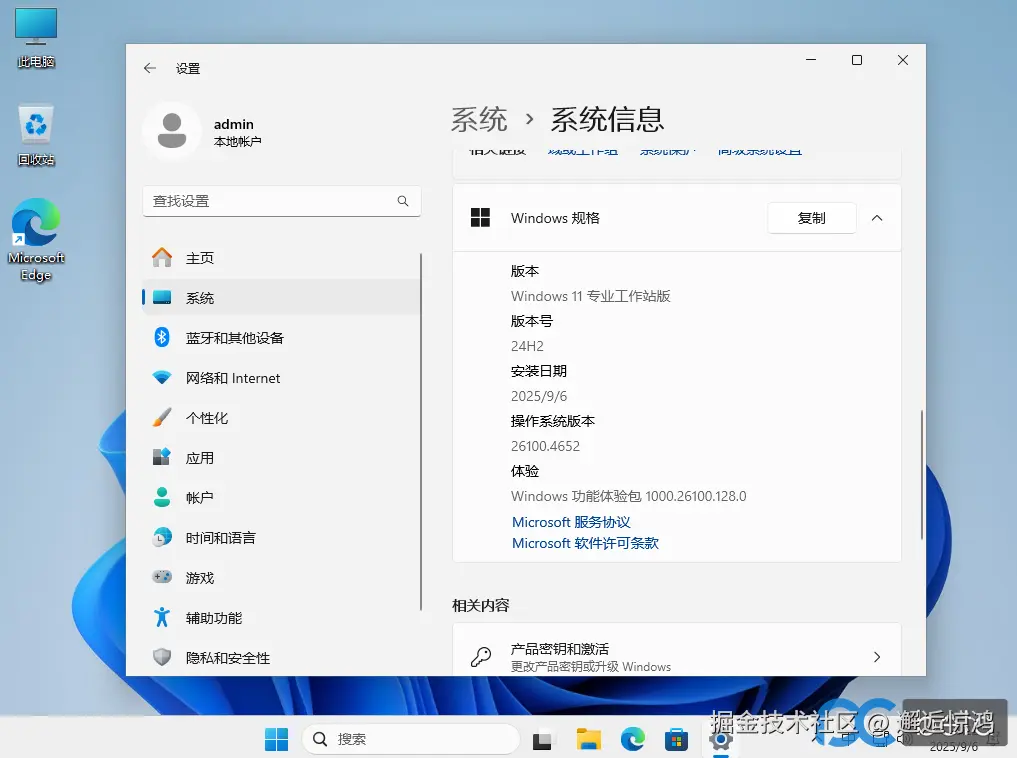
Task: Select 个性化 in the sidebar
Action: [281, 418]
